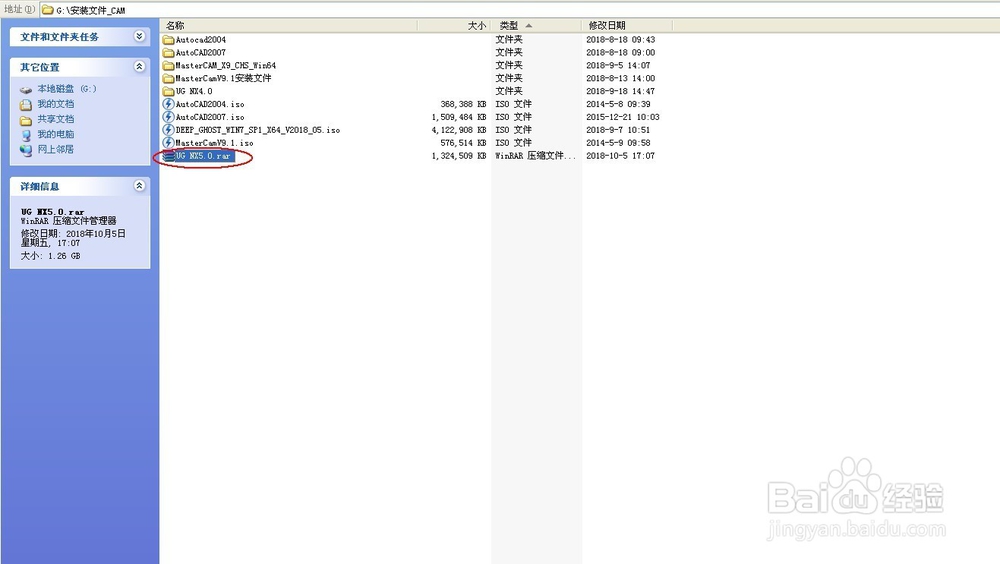The height and width of the screenshot is (564, 1000).
Task: Collapse the 其它位置 panel
Action: click(x=139, y=66)
